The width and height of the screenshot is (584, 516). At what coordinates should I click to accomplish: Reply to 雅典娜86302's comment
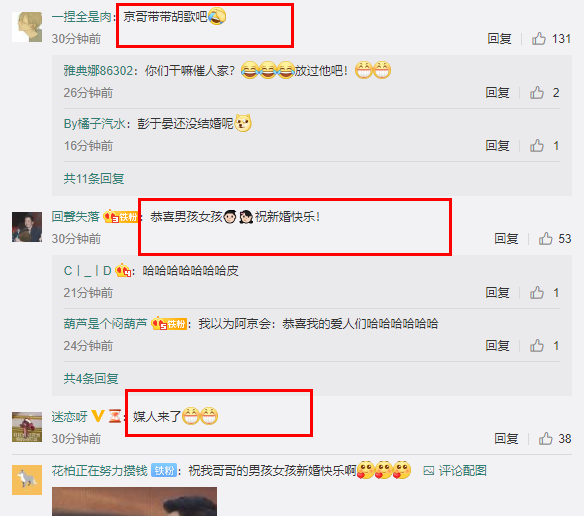tap(497, 92)
